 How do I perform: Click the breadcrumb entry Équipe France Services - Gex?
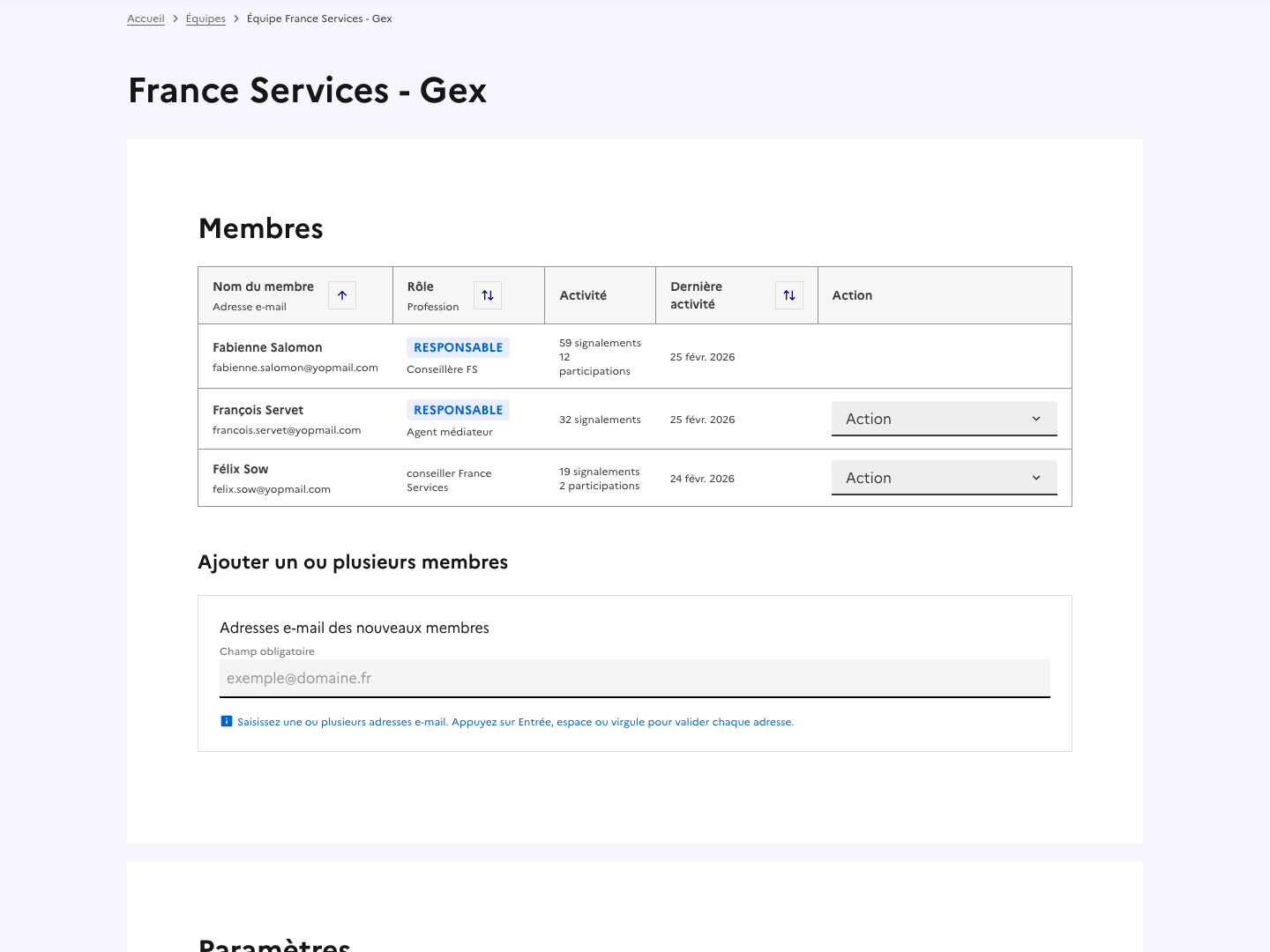click(319, 18)
